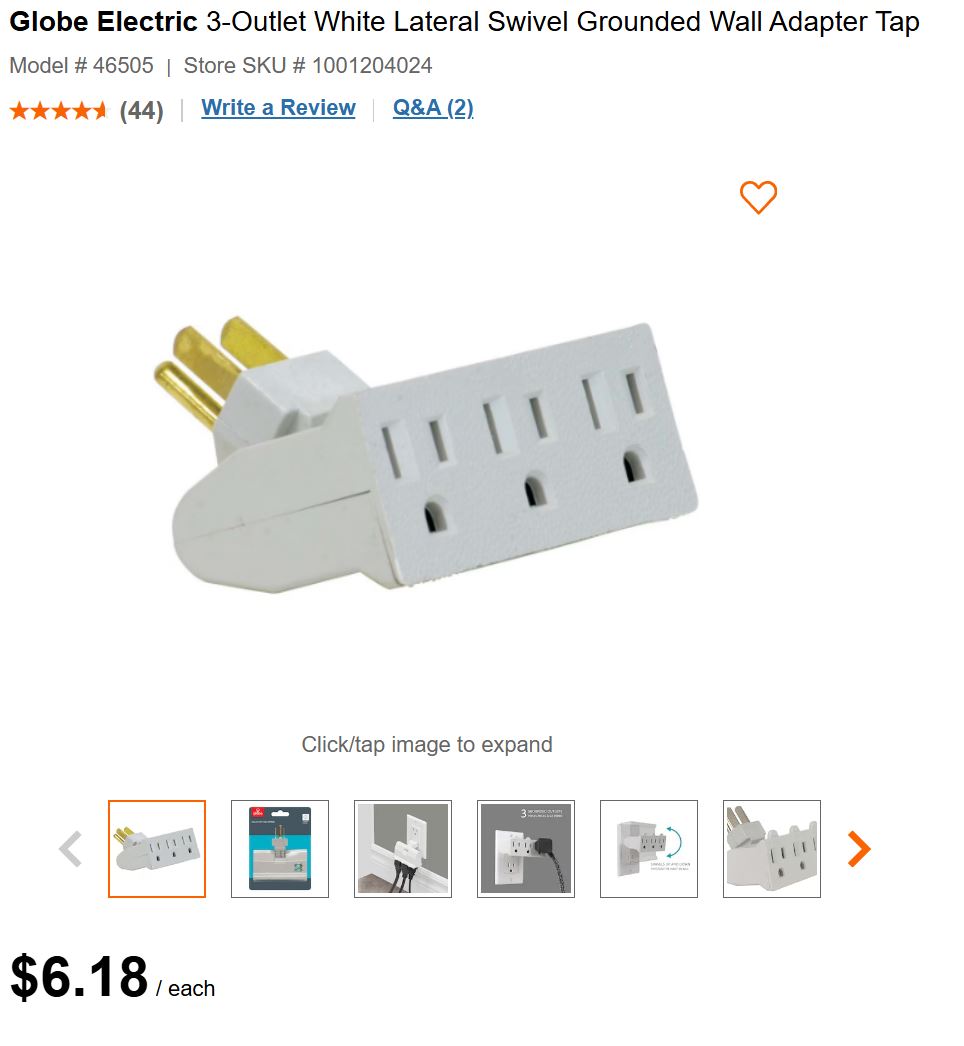This screenshot has width=964, height=1046.
Task: Select thumbnail showing swivel rotation arrows
Action: click(648, 849)
